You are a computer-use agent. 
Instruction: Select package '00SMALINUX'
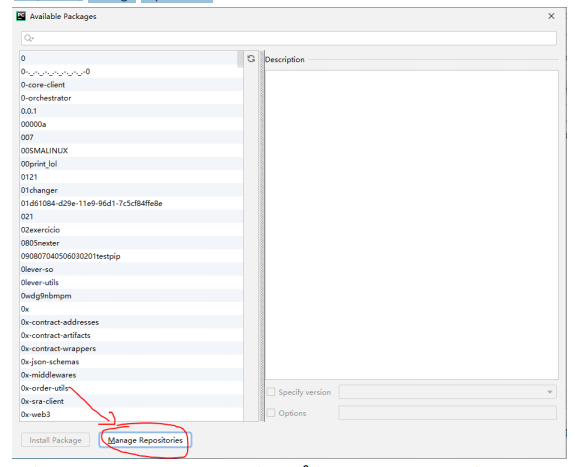tap(131, 151)
